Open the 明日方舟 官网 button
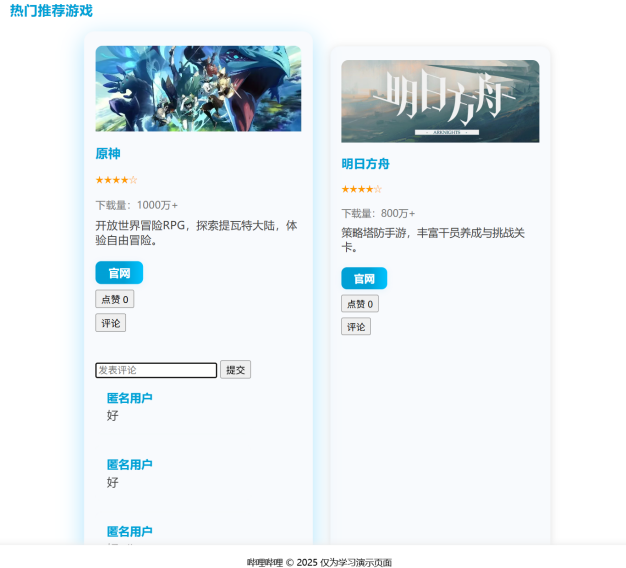The height and width of the screenshot is (568, 626). point(364,278)
